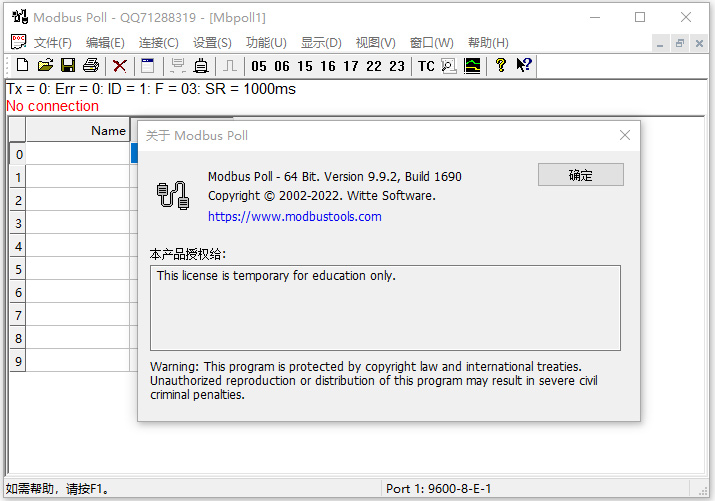Select row header 4 in the grid
The height and width of the screenshot is (501, 715).
(x=18, y=246)
